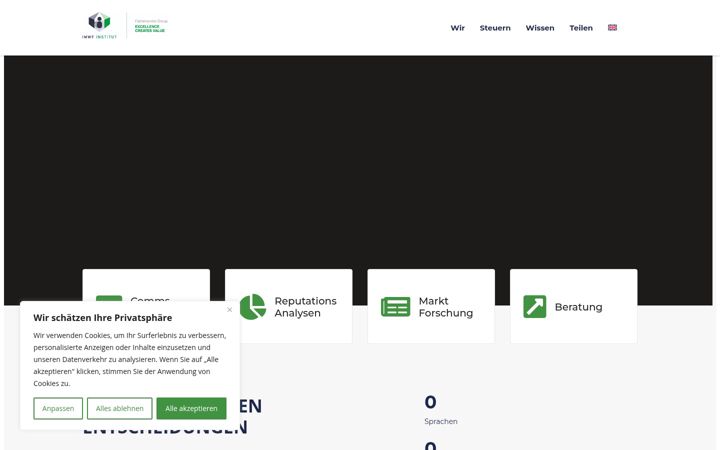This screenshot has height=450, width=720.
Task: Click the Markt Forschung newspaper icon
Action: coord(395,307)
